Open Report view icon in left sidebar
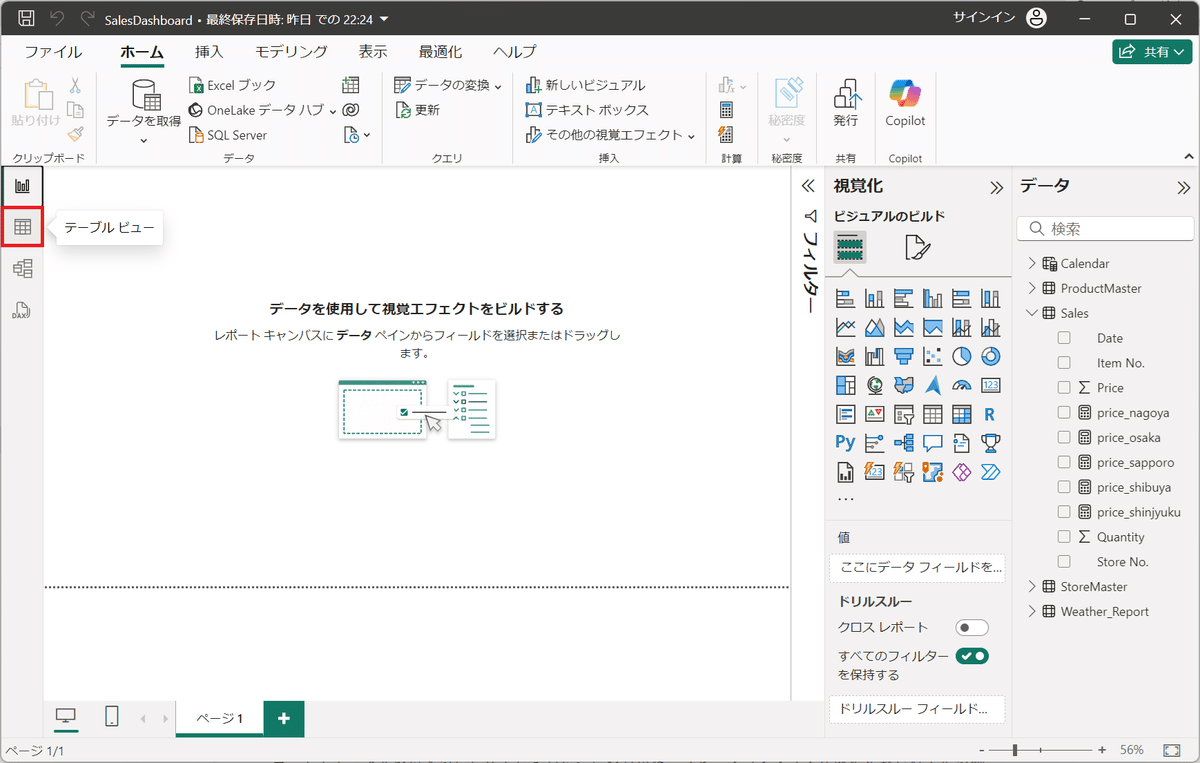Viewport: 1200px width, 763px height. (22, 186)
